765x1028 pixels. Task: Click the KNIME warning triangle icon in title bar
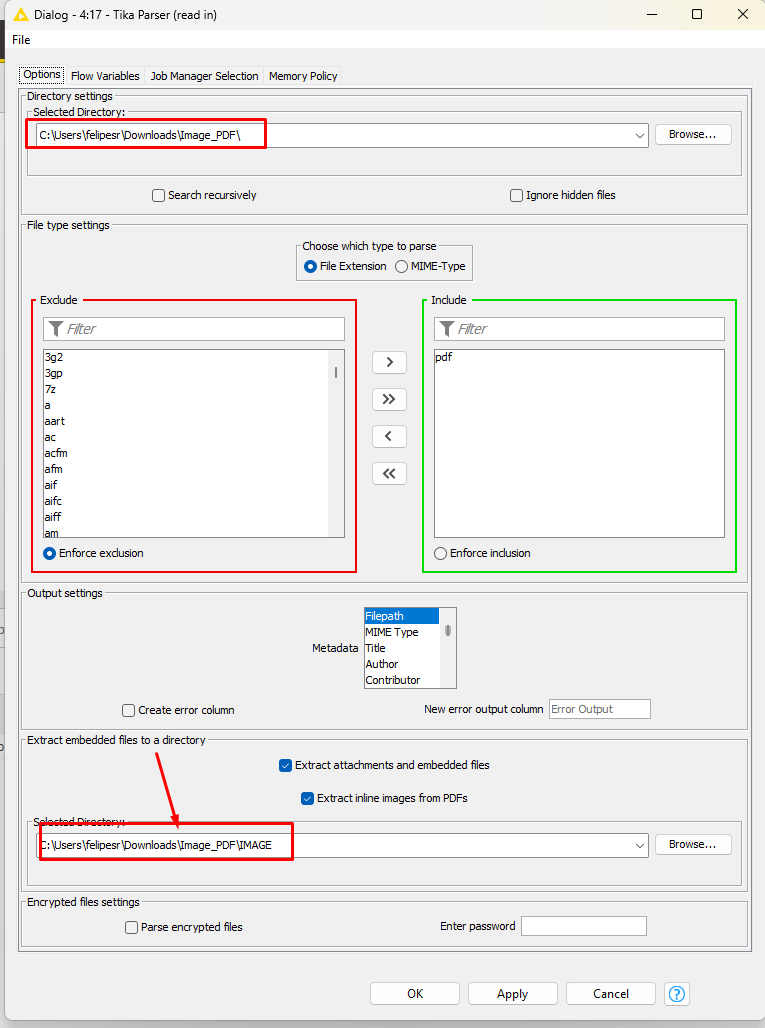click(19, 14)
